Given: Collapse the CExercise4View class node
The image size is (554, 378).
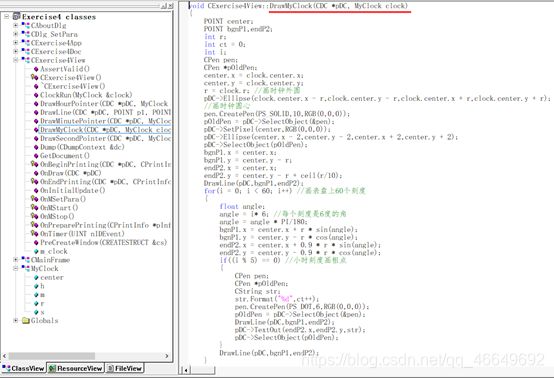Looking at the screenshot, I should tap(16, 60).
